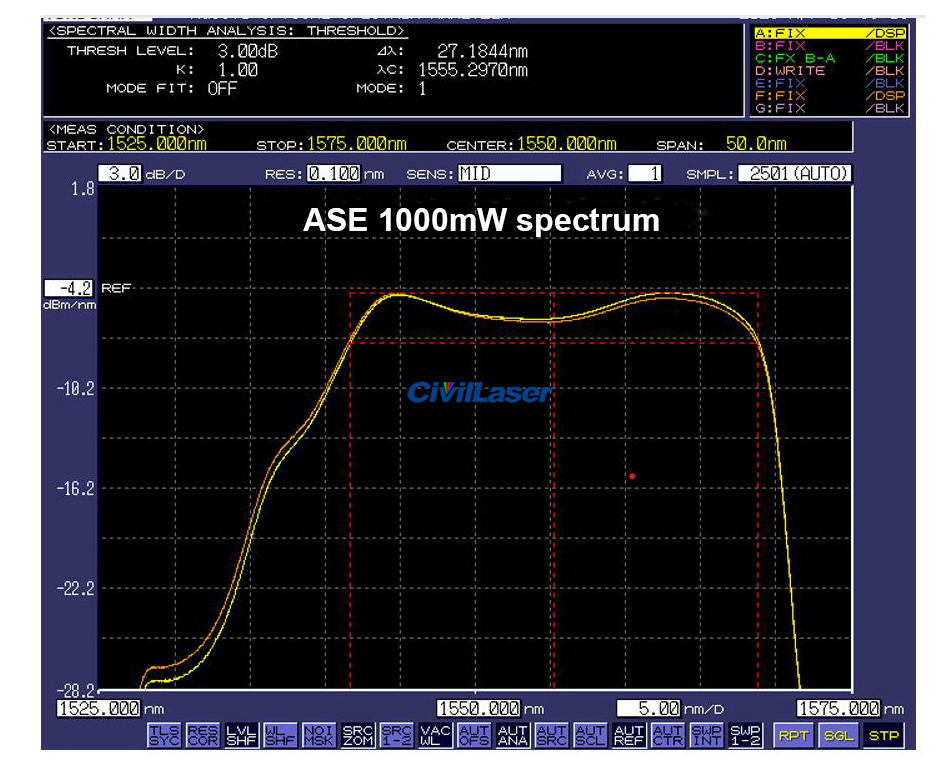Edit the 1550.000 nm center axis field
Screen dimensions: 946x782
coord(479,708)
